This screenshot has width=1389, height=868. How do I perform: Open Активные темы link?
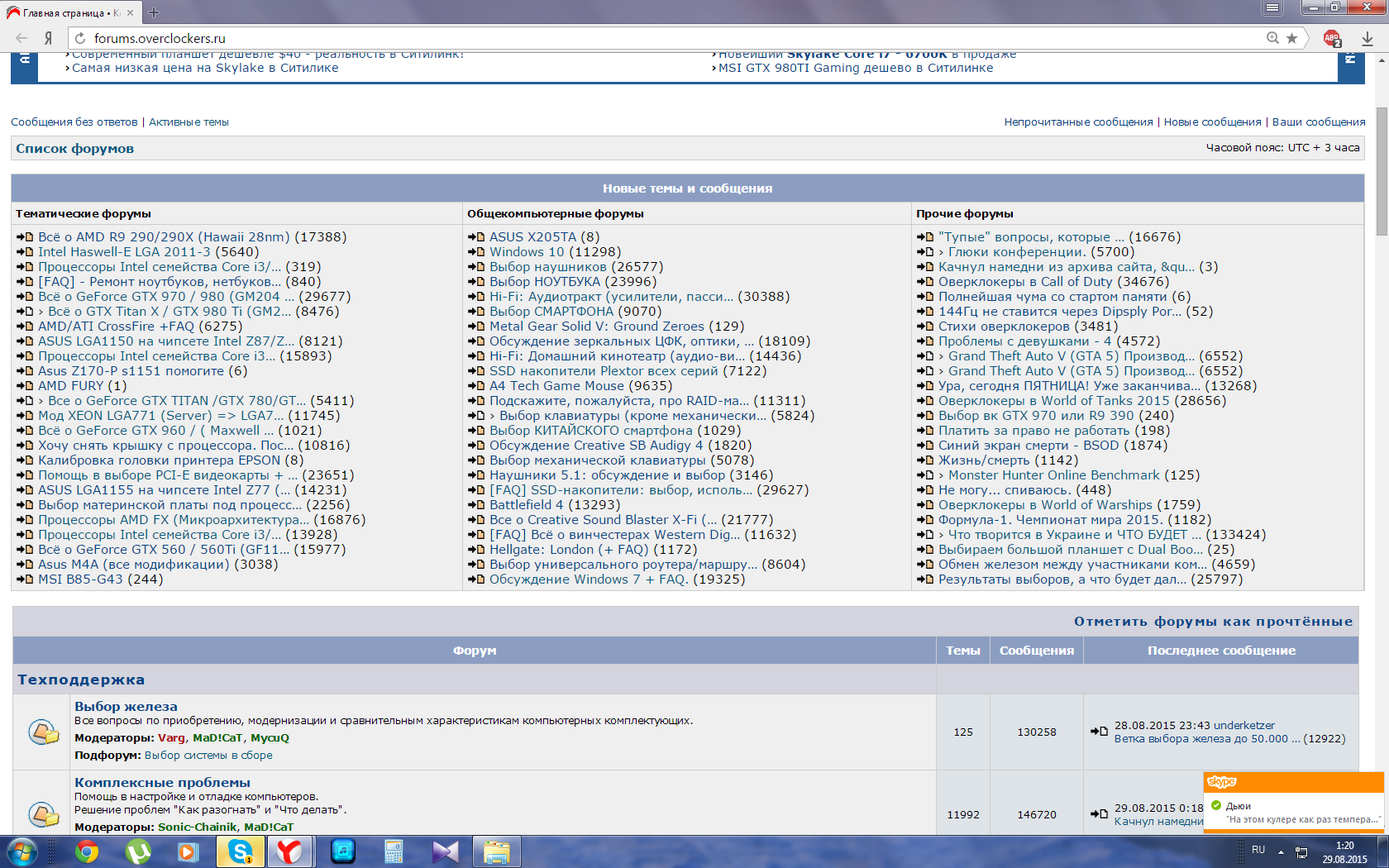pyautogui.click(x=189, y=122)
